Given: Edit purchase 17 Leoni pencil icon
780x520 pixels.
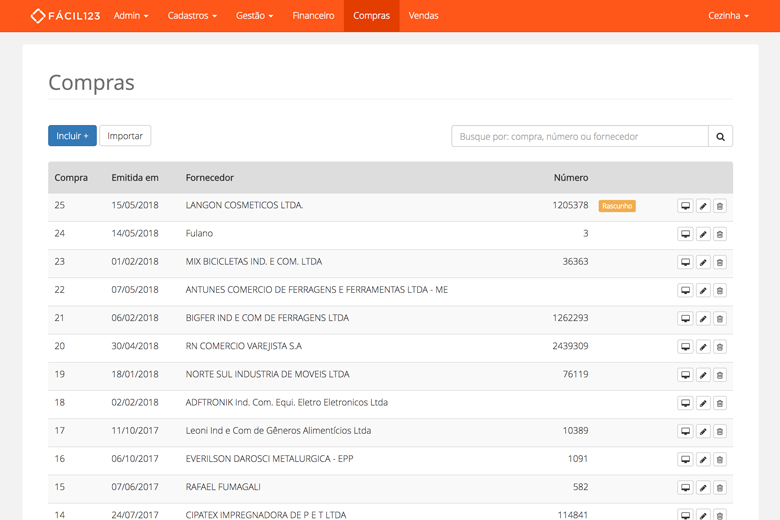Looking at the screenshot, I should coord(703,431).
